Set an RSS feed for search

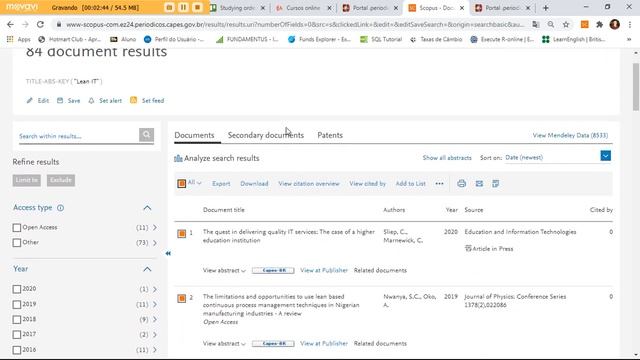(x=147, y=100)
